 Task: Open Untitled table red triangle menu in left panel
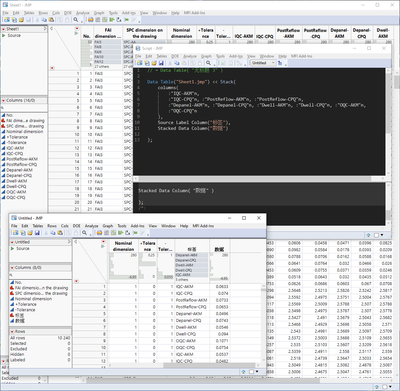coord(13,242)
